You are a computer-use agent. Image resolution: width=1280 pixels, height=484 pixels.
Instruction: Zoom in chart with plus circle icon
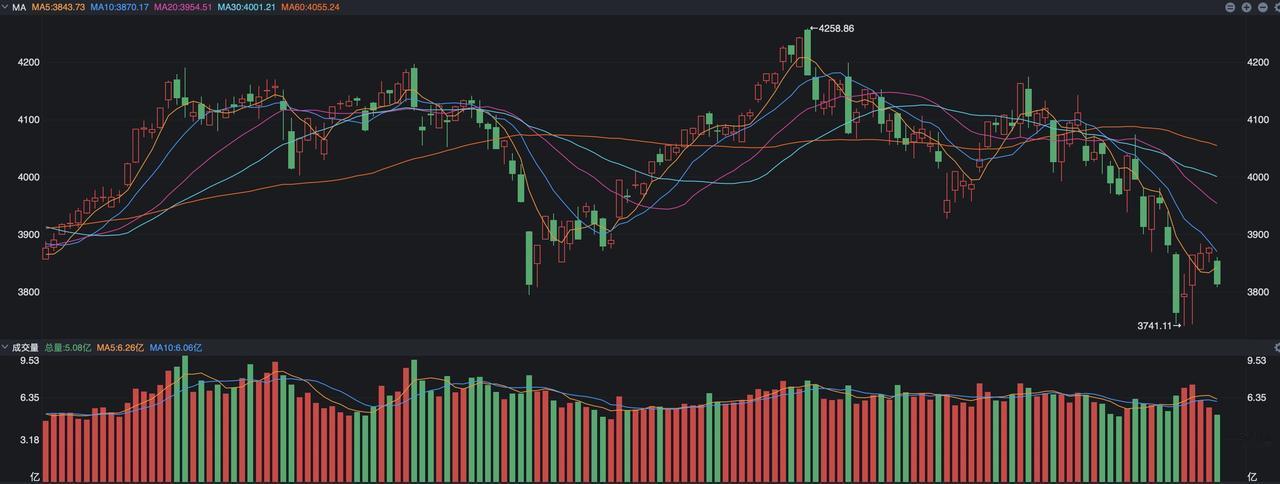pos(1246,7)
